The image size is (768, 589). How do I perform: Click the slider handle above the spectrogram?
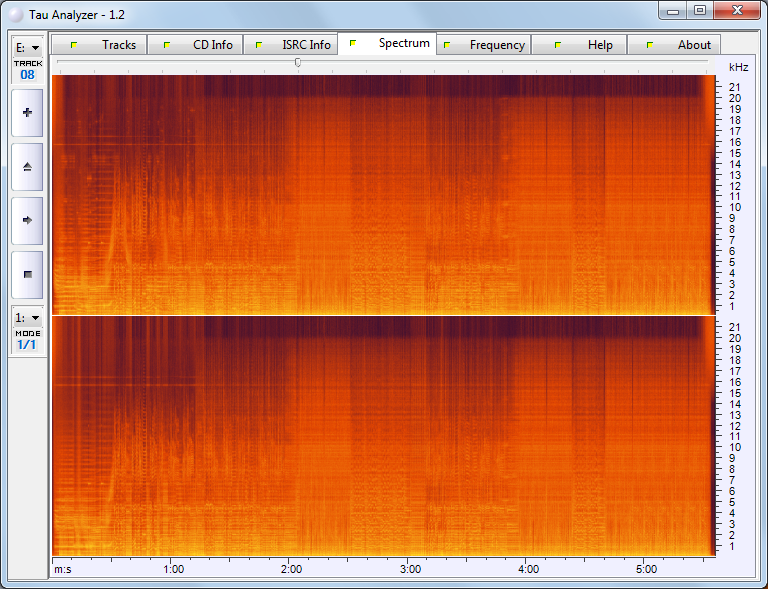pyautogui.click(x=298, y=63)
